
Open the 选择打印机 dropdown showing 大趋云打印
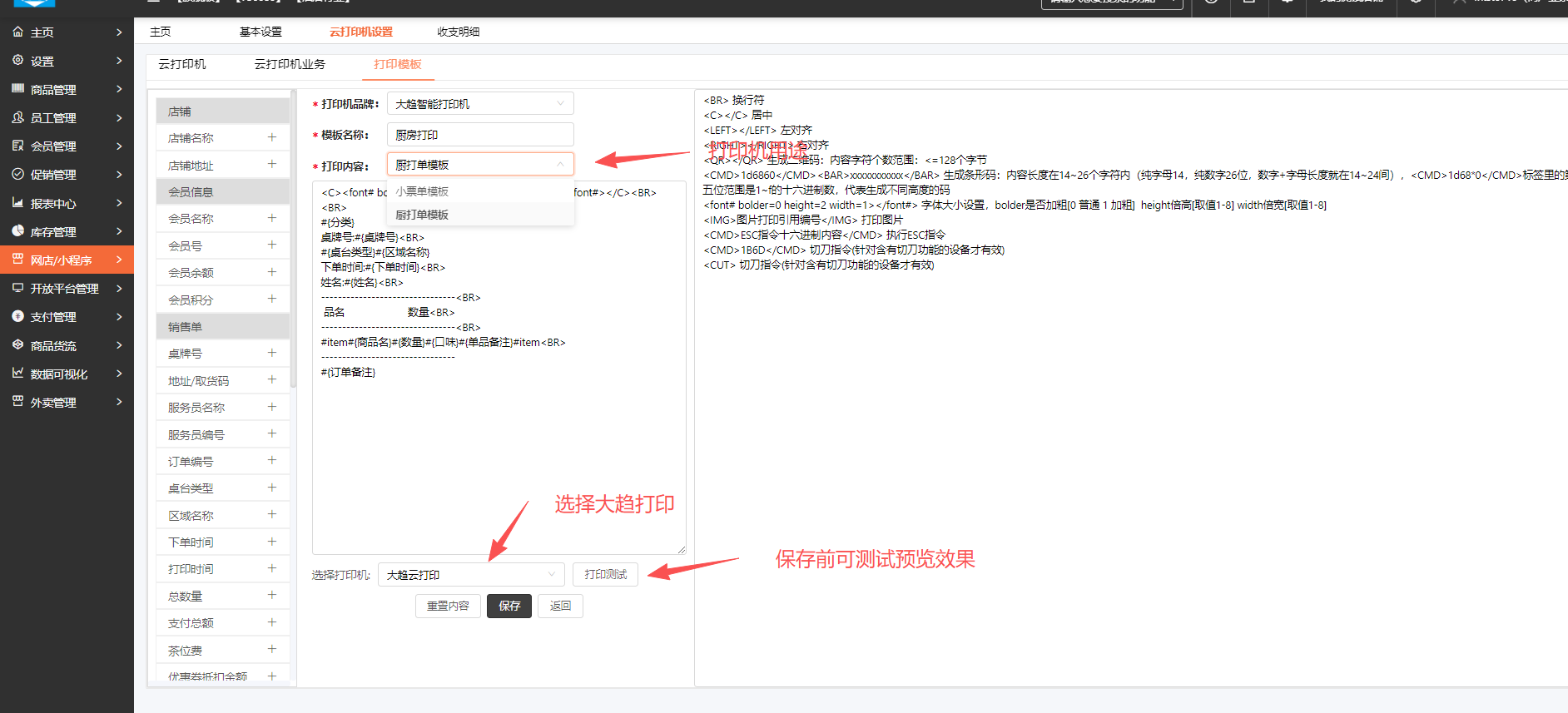click(x=470, y=575)
